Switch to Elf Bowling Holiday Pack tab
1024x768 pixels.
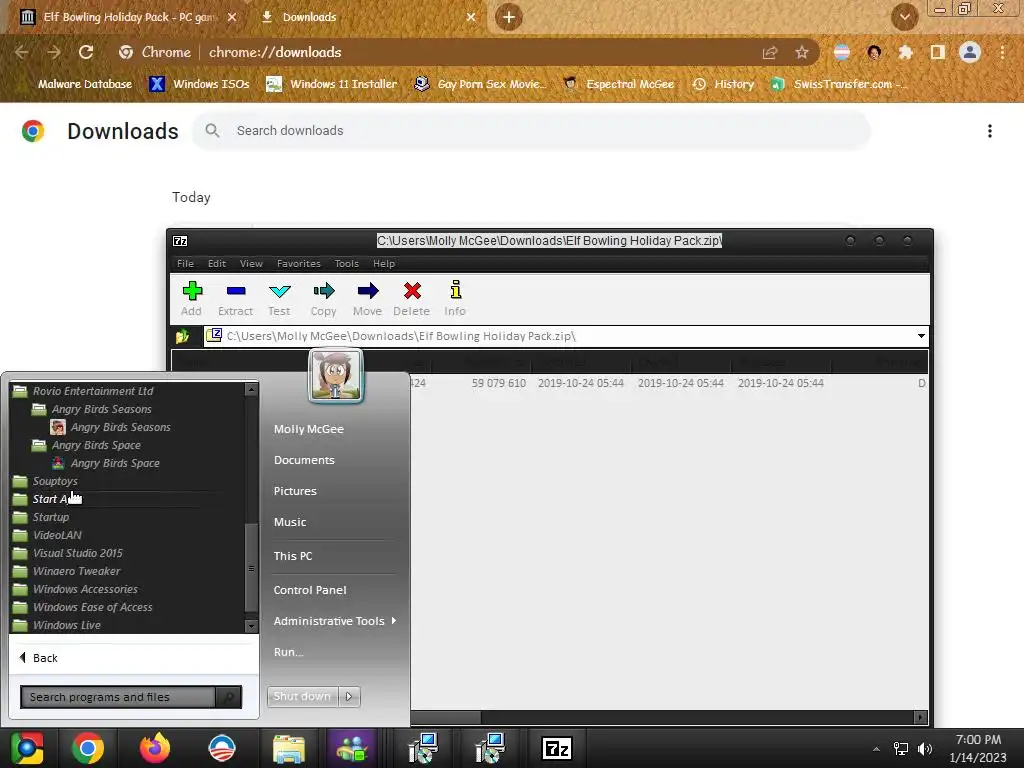pyautogui.click(x=128, y=17)
